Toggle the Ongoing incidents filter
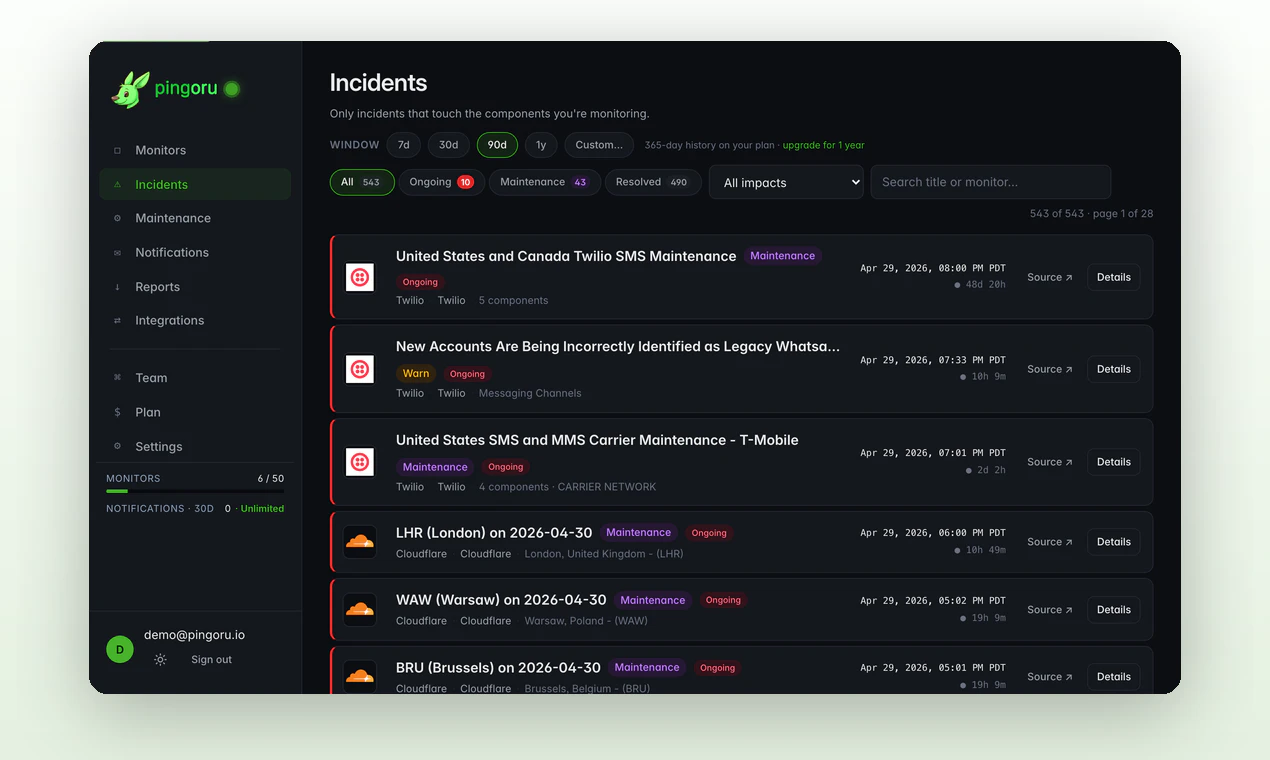The width and height of the screenshot is (1270, 760). (x=442, y=182)
